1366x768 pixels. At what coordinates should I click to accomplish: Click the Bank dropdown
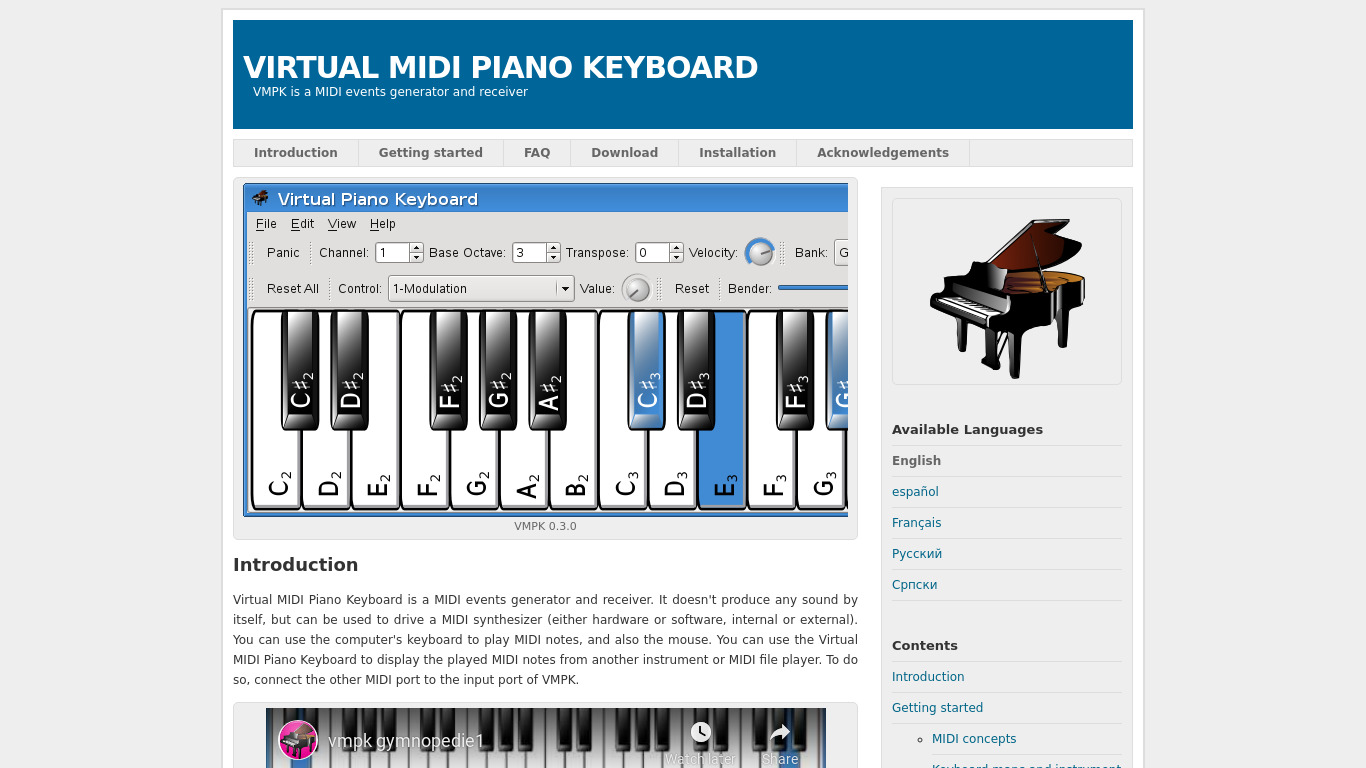coord(841,253)
